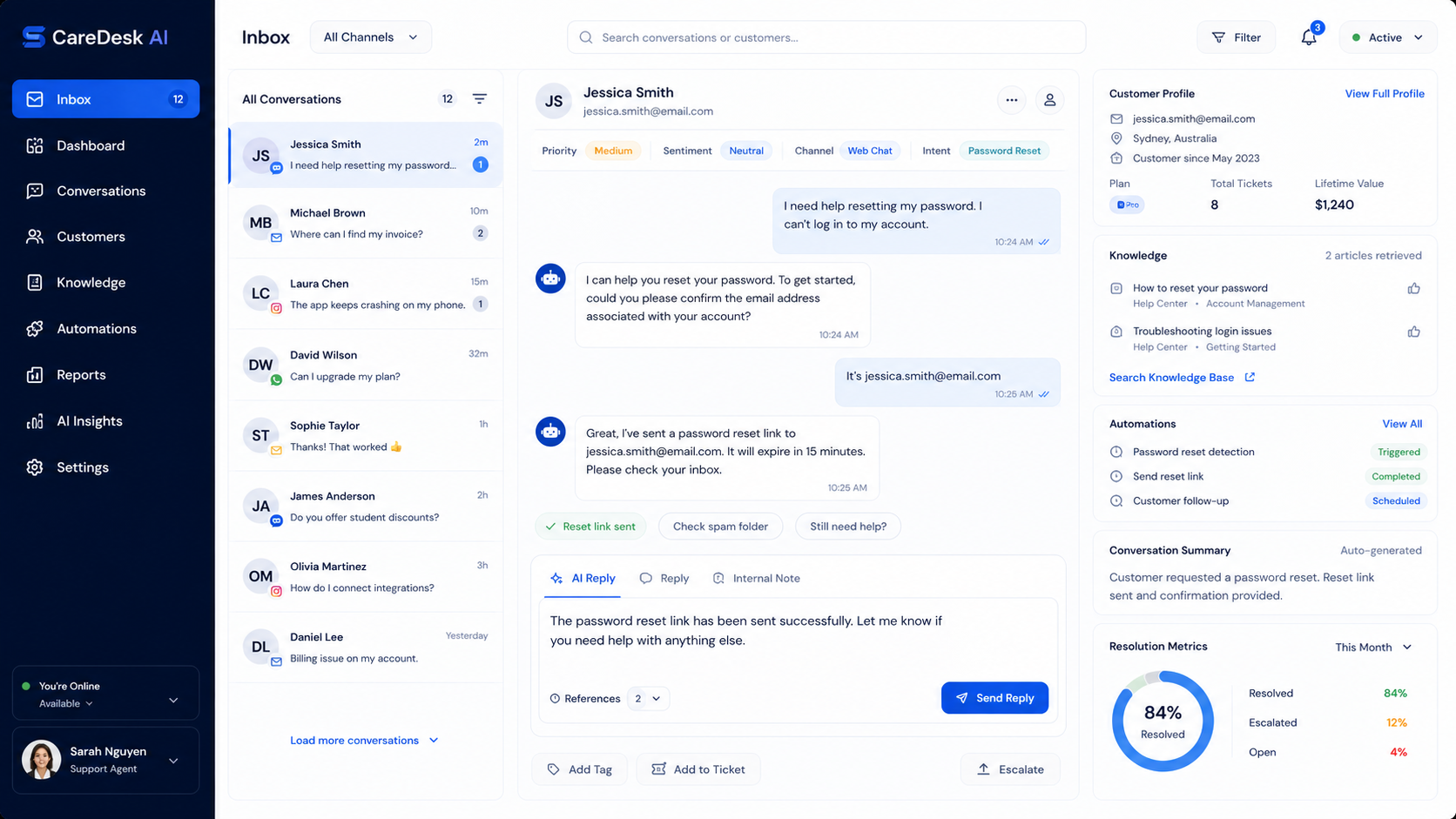
Task: Click the CareDesk AI logo
Action: point(95,37)
